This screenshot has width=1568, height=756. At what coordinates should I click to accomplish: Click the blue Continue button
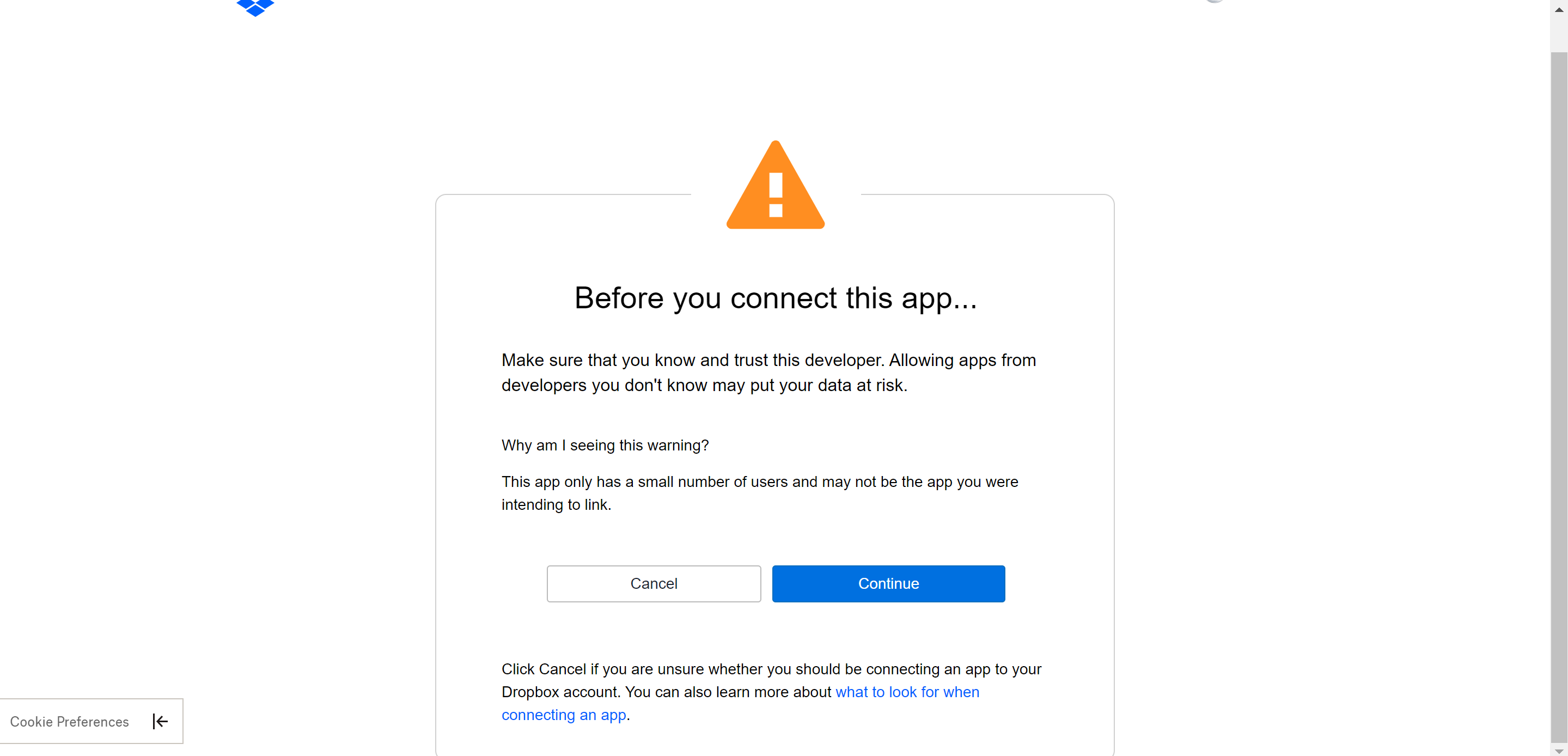coord(889,584)
